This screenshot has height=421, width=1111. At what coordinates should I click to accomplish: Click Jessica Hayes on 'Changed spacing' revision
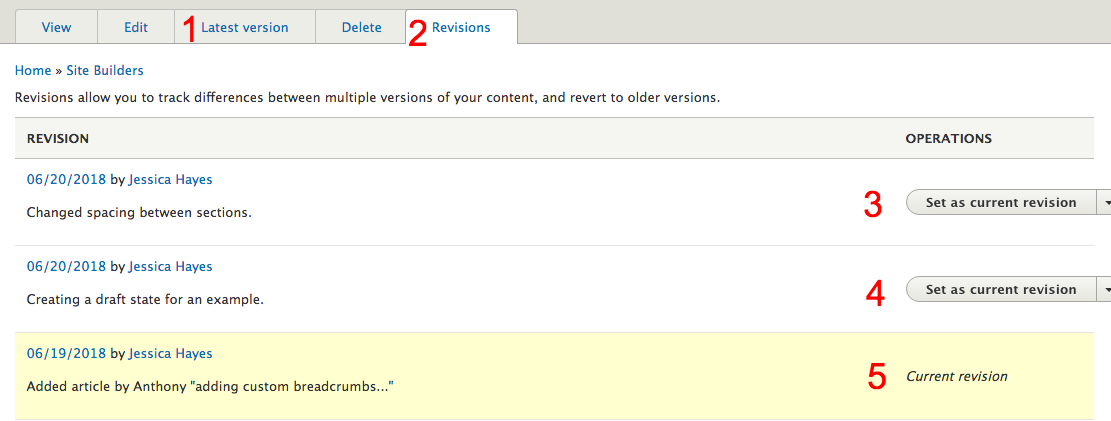pyautogui.click(x=170, y=179)
